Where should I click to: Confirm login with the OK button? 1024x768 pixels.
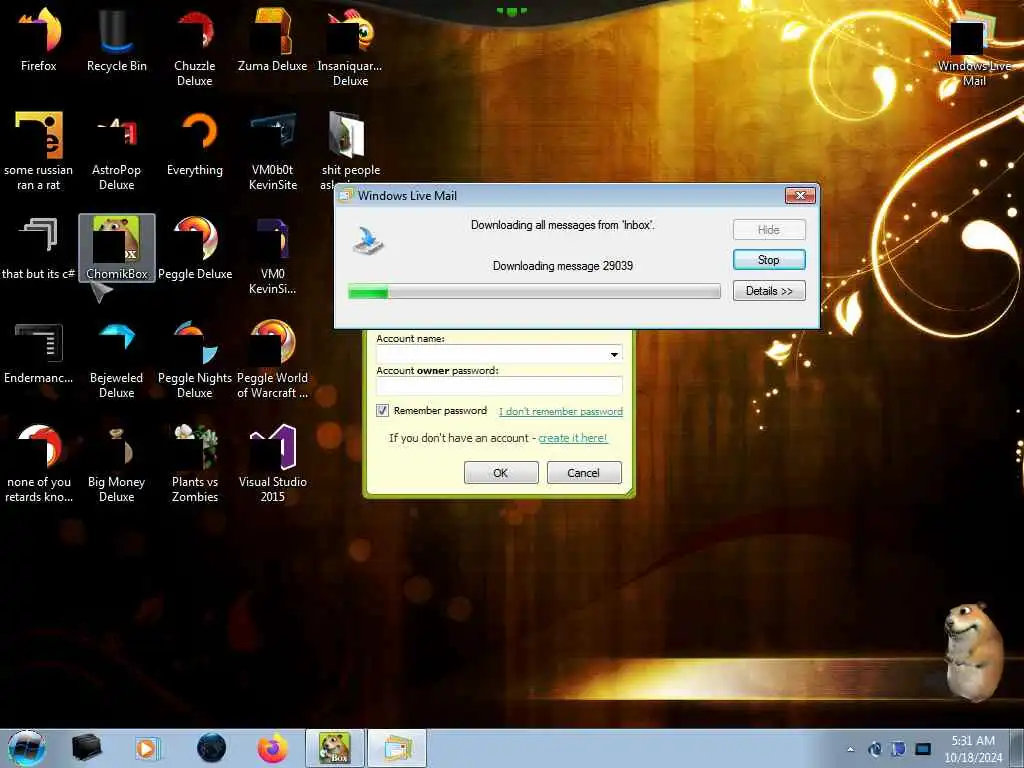(501, 473)
